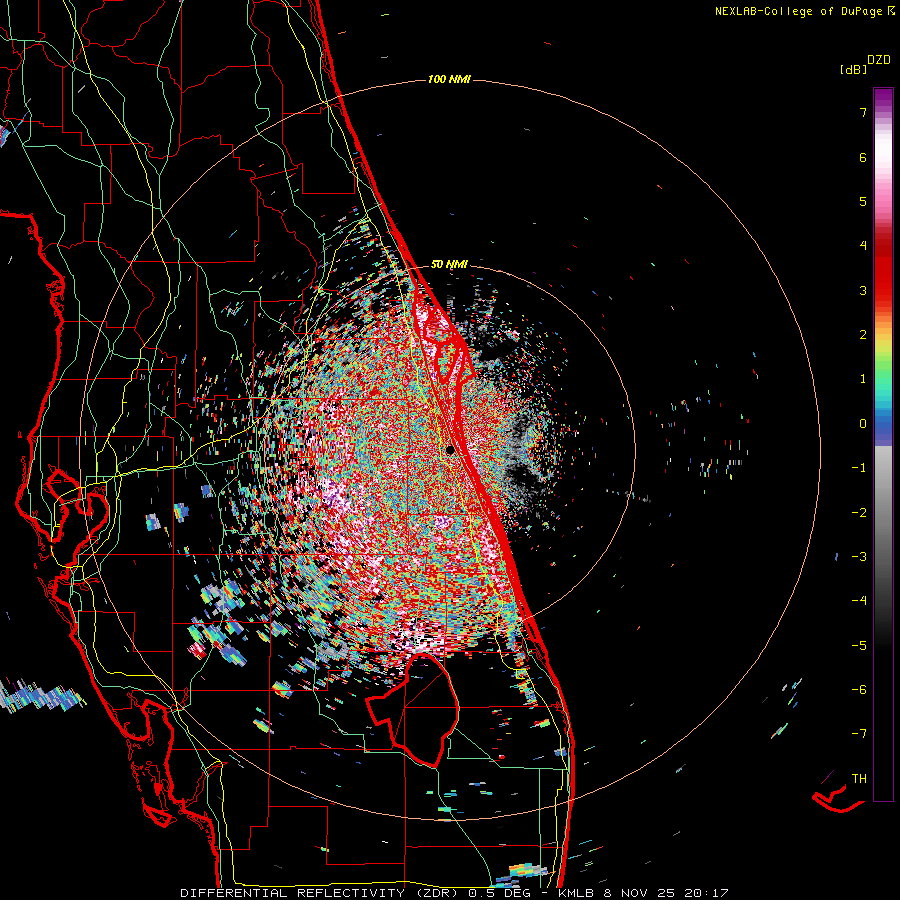Click the DZD product label

click(879, 60)
